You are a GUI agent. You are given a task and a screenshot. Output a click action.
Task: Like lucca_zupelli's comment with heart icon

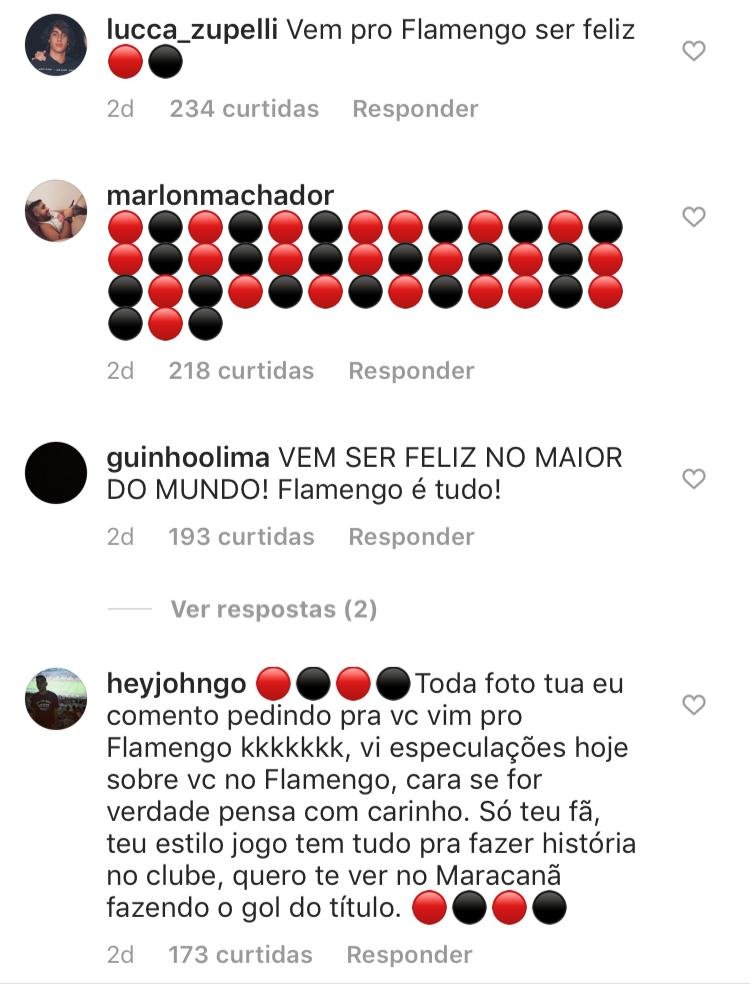tap(693, 51)
